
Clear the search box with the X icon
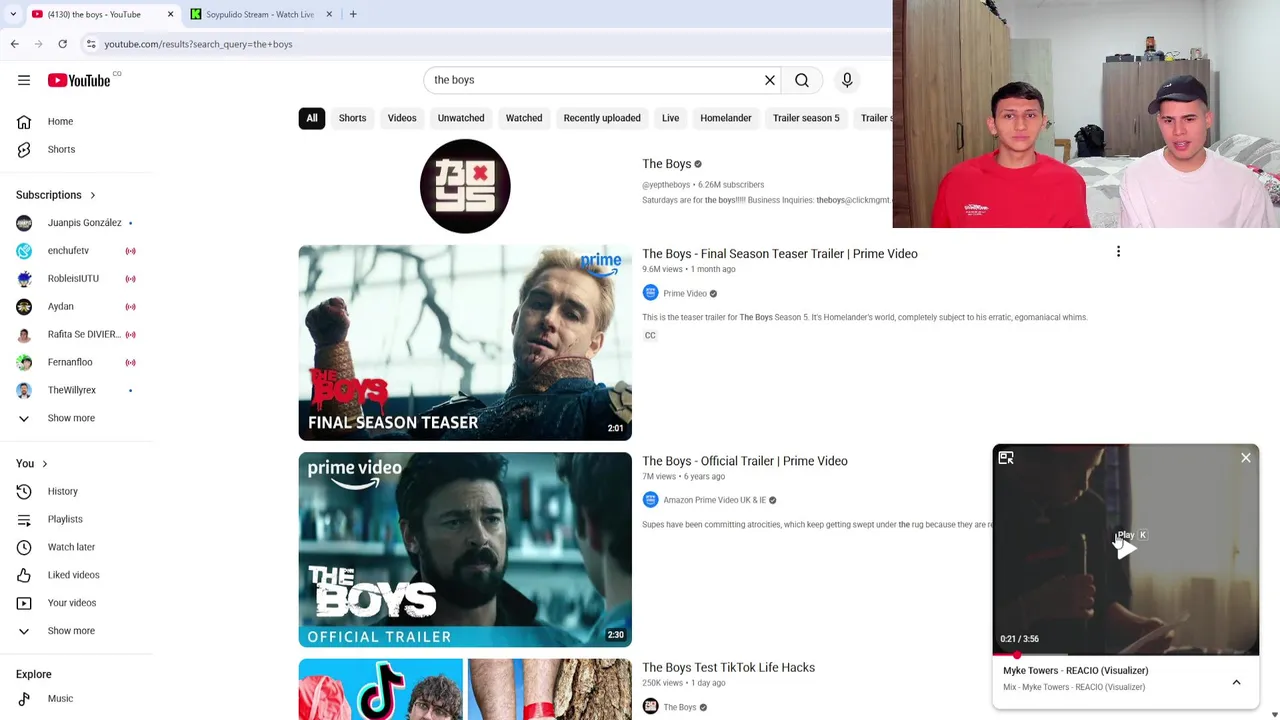(x=770, y=80)
